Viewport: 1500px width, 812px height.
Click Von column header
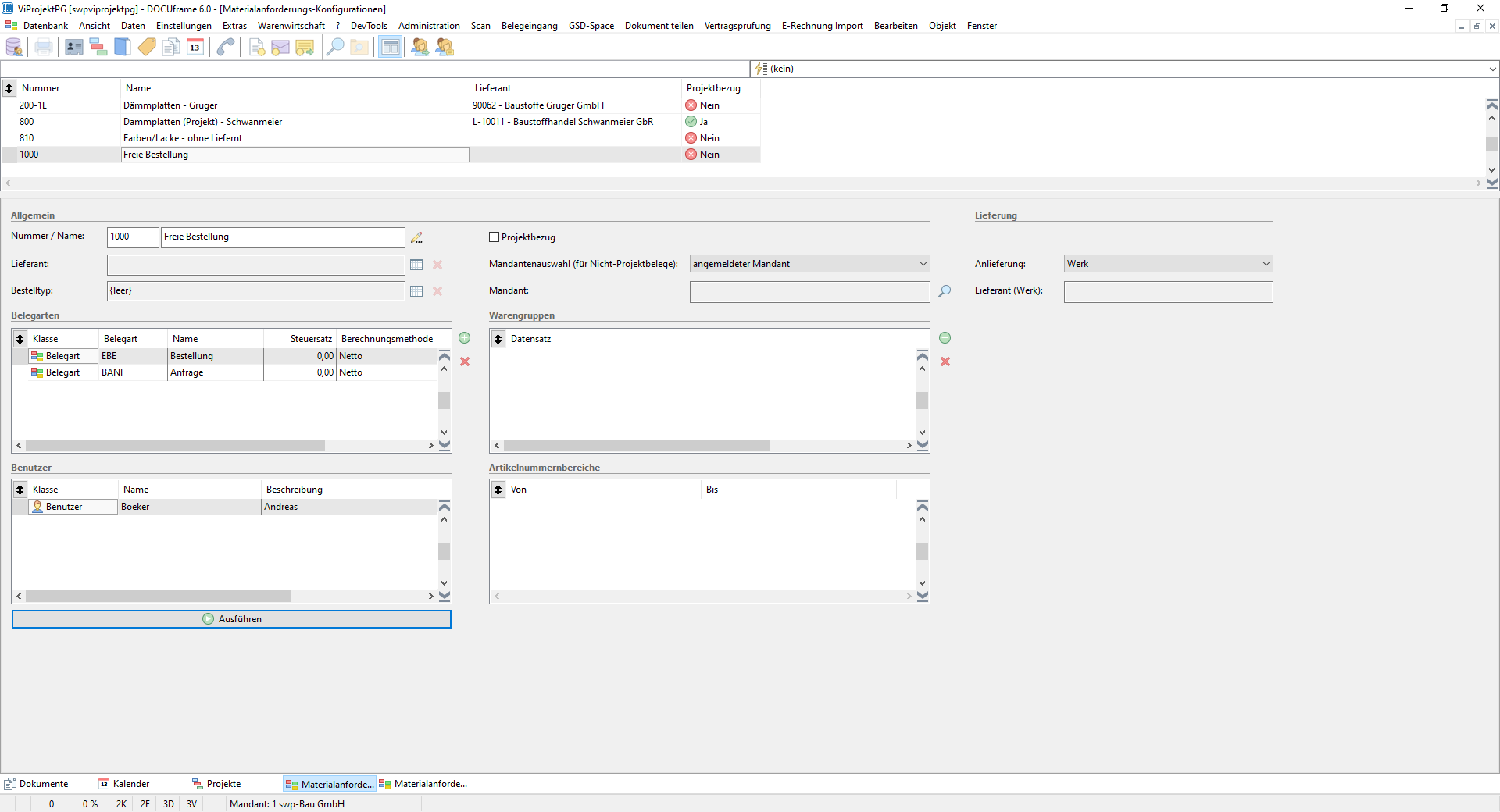pyautogui.click(x=604, y=490)
